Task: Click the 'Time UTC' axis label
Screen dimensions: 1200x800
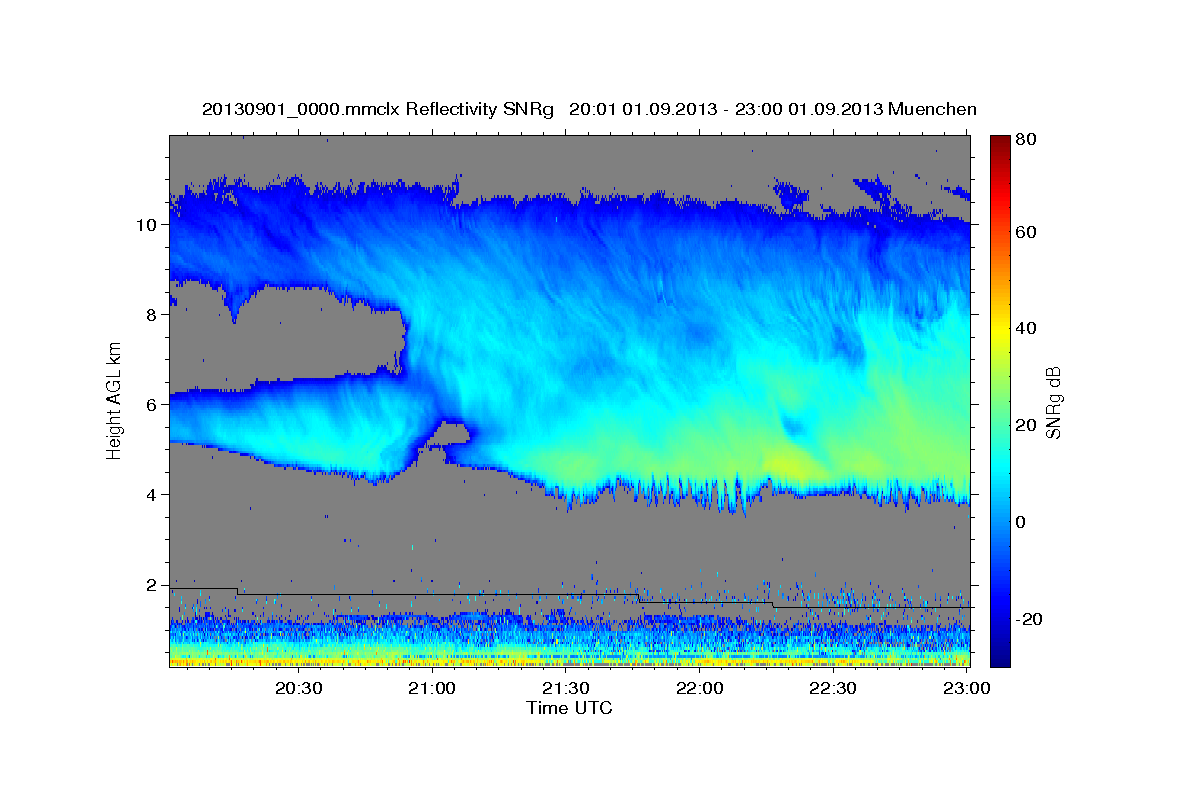Action: point(569,708)
